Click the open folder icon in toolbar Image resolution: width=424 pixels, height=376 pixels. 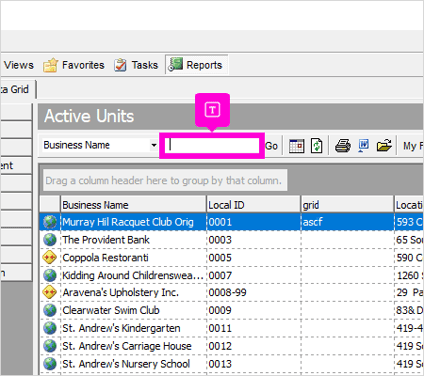(384, 146)
